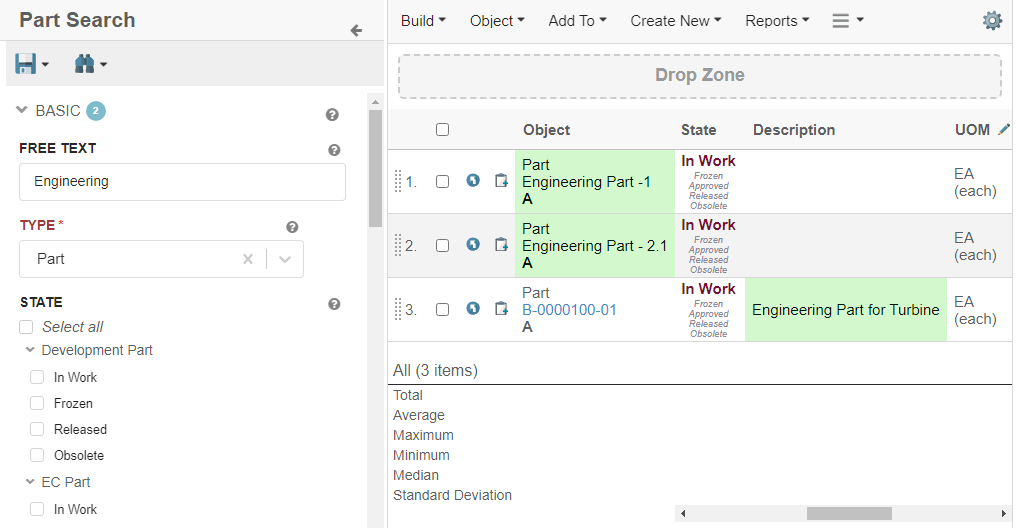Click the horizontal scrollbar thumb in results
1016x528 pixels.
tap(848, 513)
